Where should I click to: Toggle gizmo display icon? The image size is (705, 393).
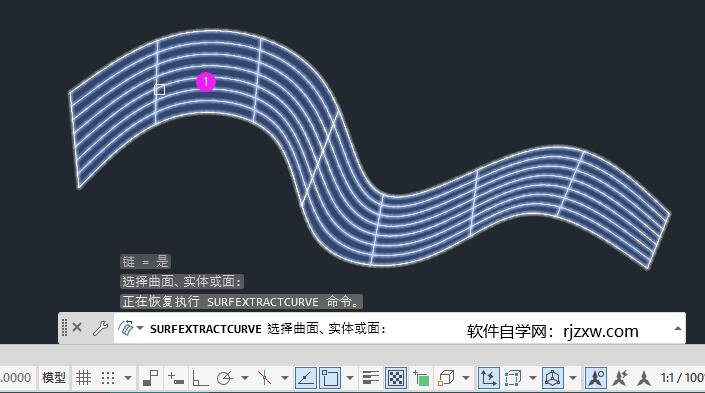click(553, 378)
